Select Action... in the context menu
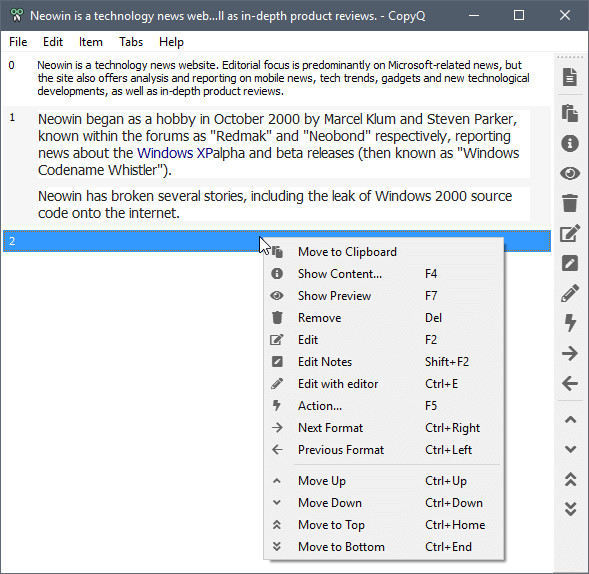The height and width of the screenshot is (574, 589). pos(384,406)
